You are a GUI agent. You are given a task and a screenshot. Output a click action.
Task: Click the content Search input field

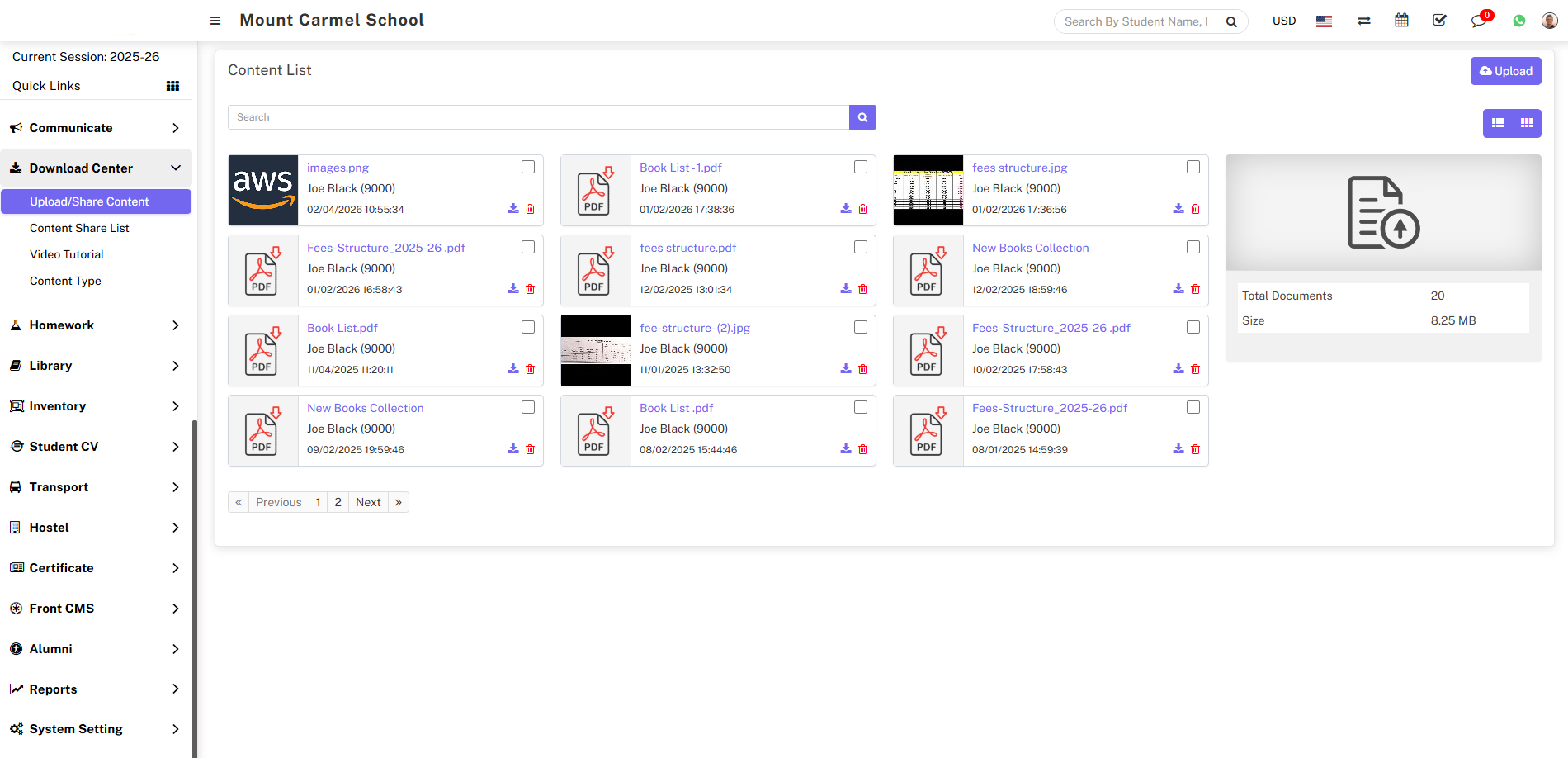538,117
